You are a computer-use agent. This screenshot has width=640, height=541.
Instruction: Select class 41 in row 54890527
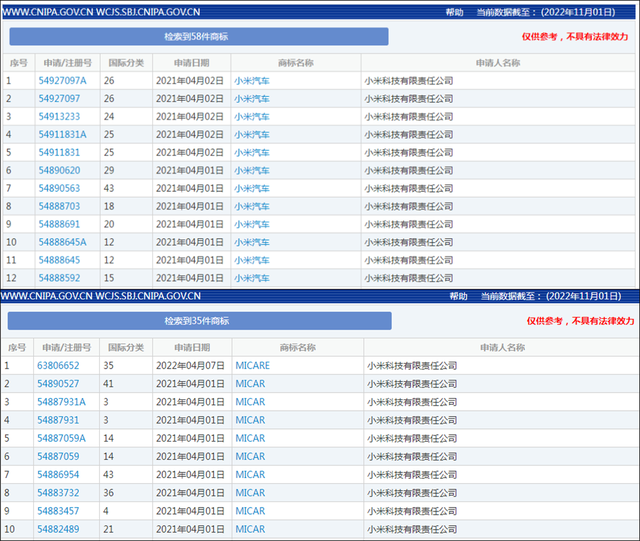pos(108,384)
